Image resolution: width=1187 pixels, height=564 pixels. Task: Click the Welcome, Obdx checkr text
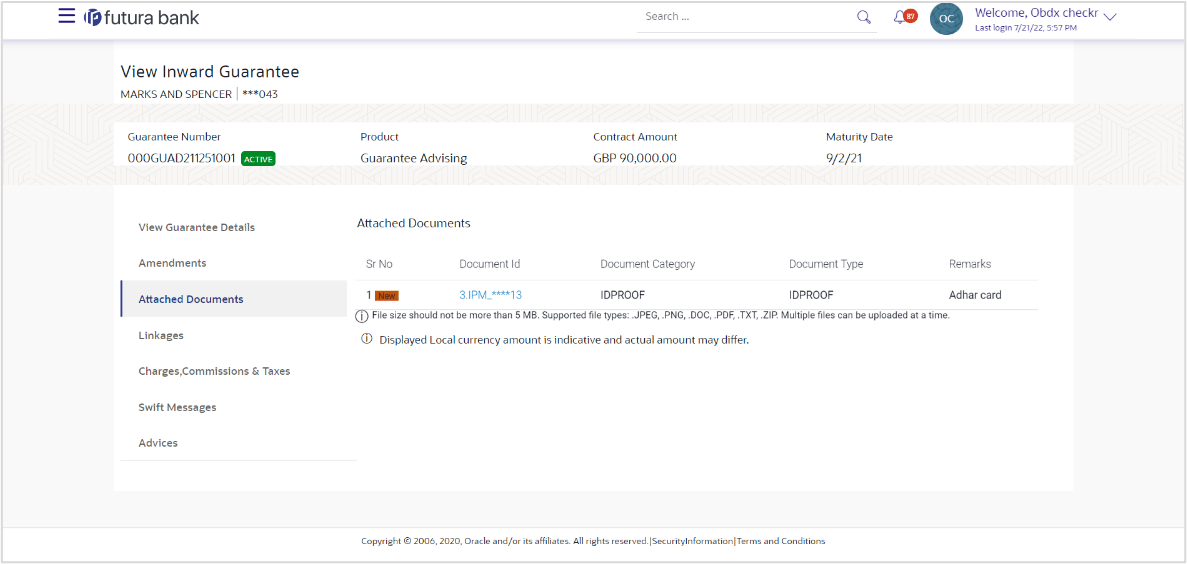coord(1036,13)
